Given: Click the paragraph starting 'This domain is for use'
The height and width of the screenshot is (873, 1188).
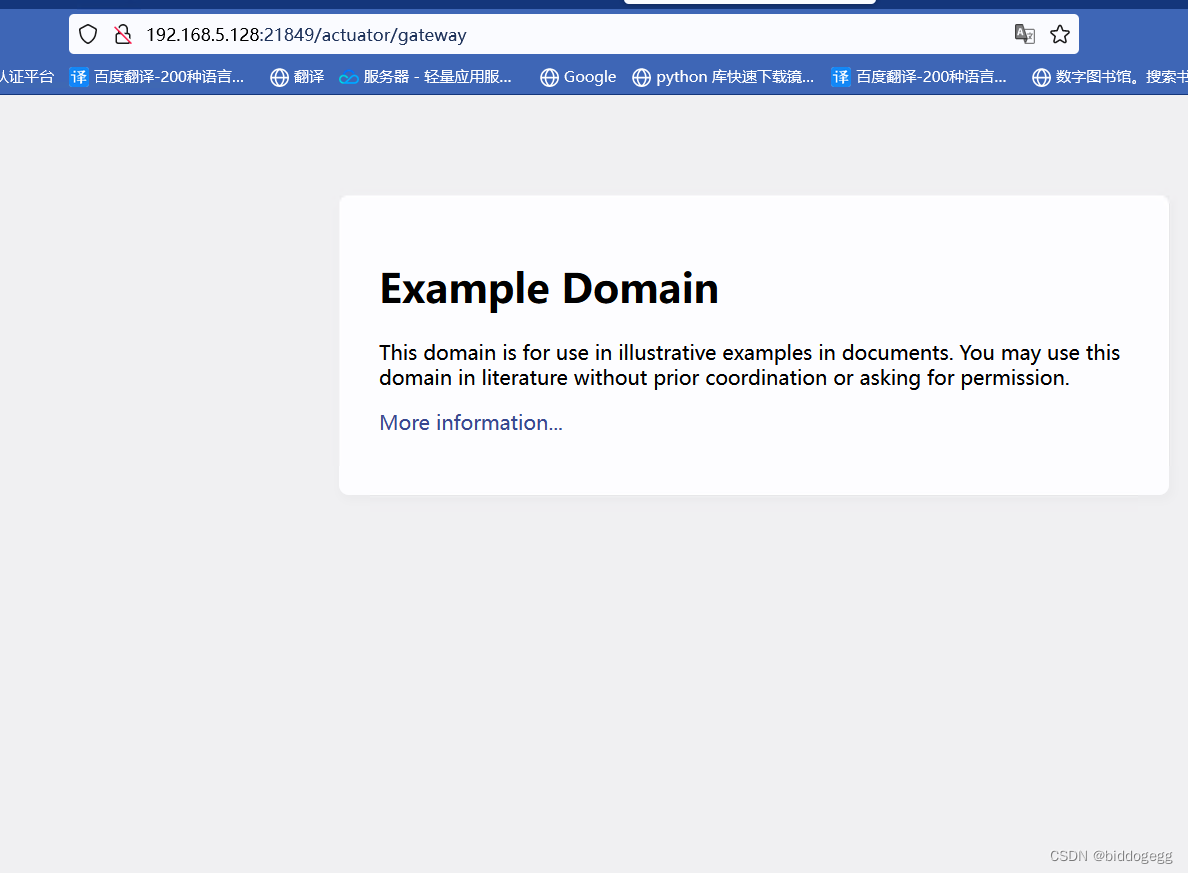Looking at the screenshot, I should 749,365.
